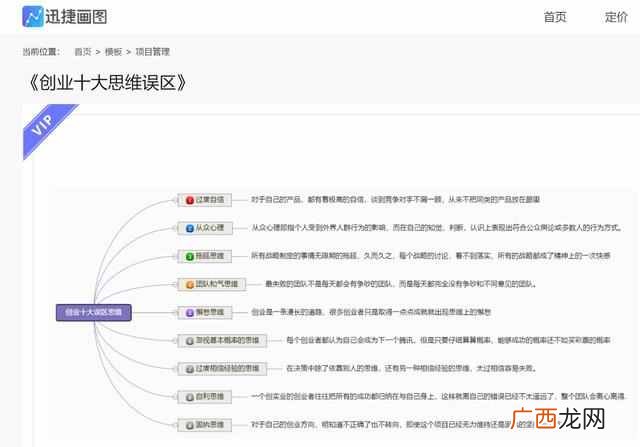Click the orange priority 4 icon on 团队和气思维

(190, 285)
